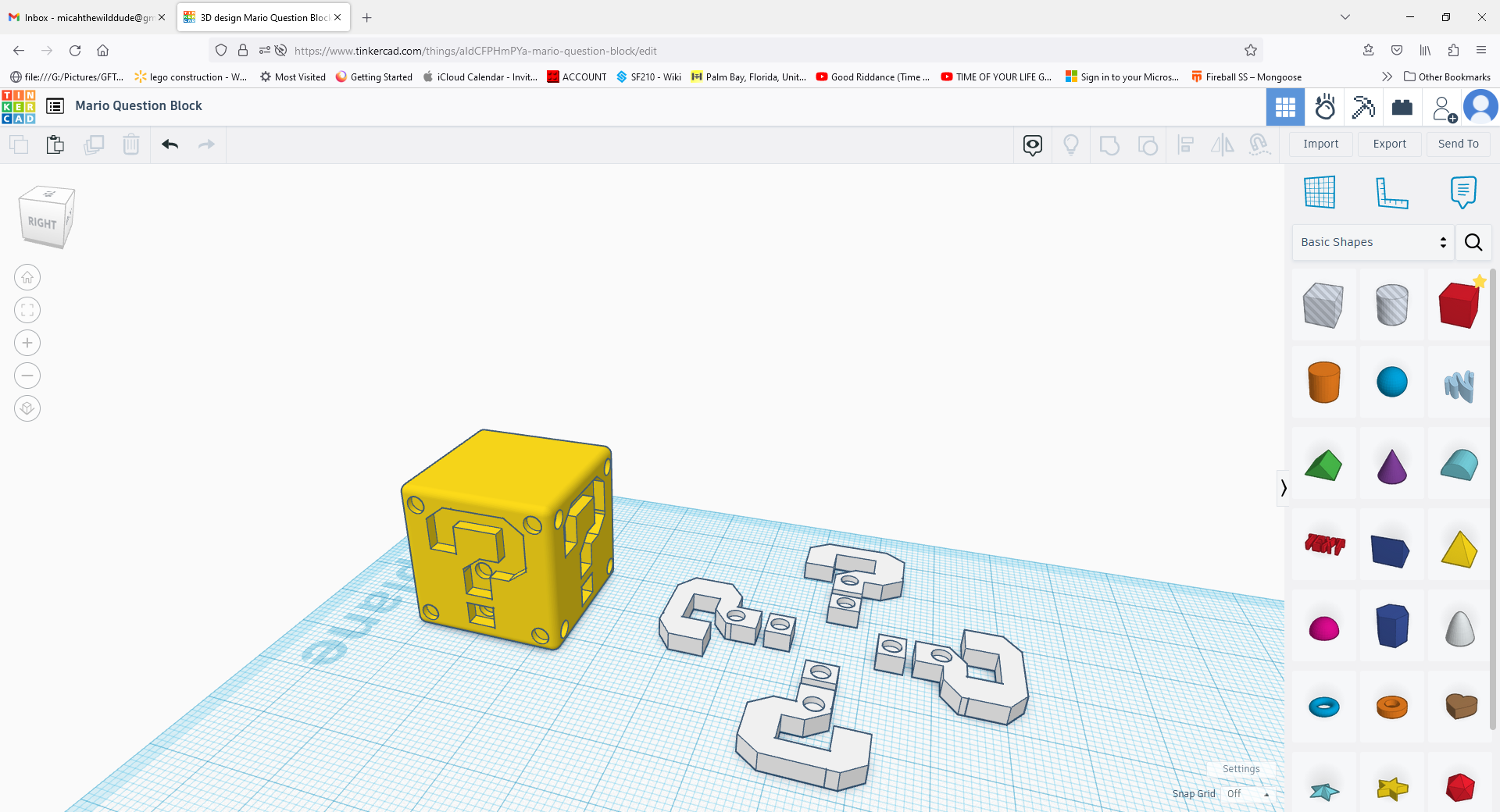Select the Mirror tool
This screenshot has height=812, width=1500.
(x=1221, y=144)
